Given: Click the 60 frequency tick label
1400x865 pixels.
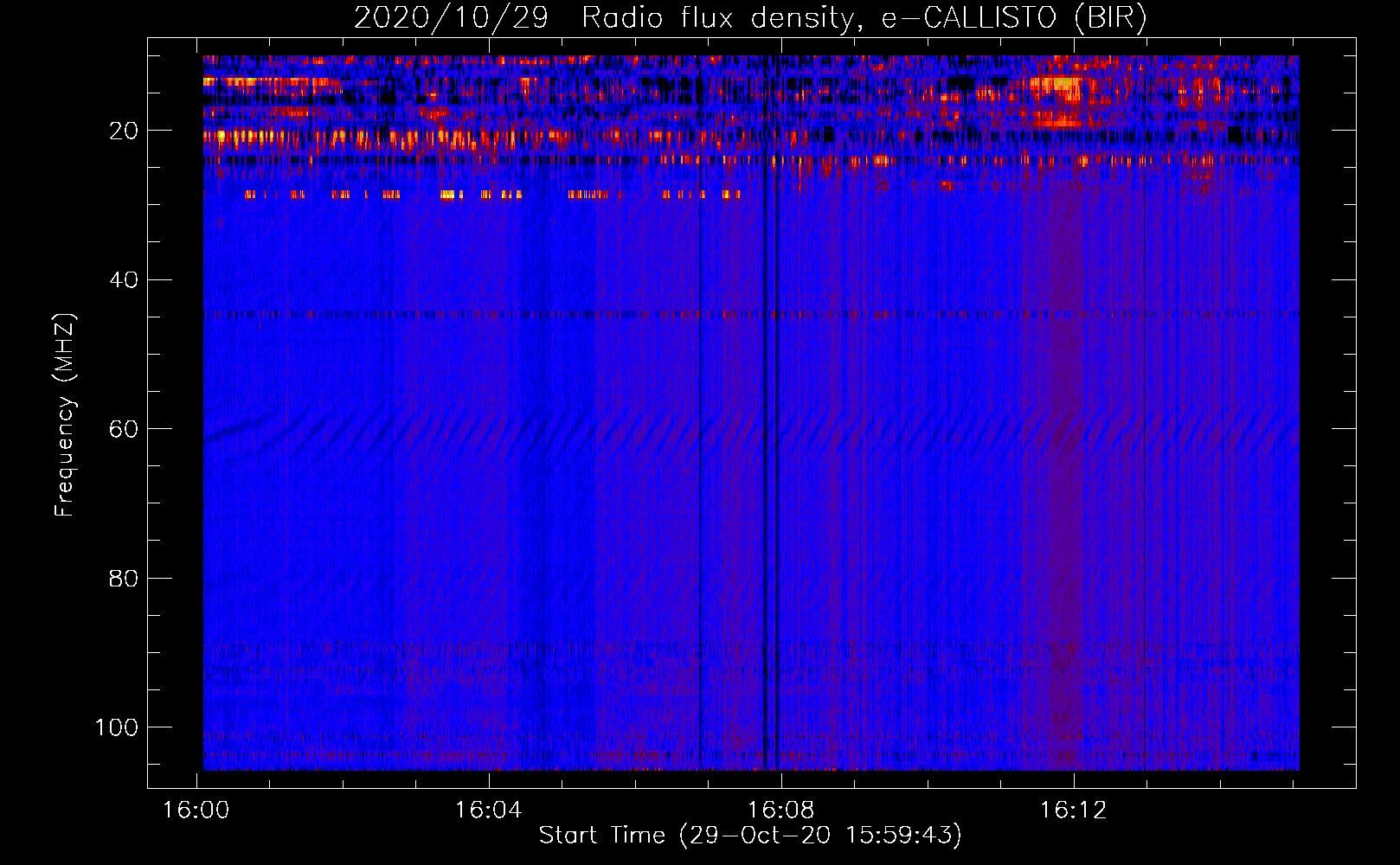Looking at the screenshot, I should (124, 430).
